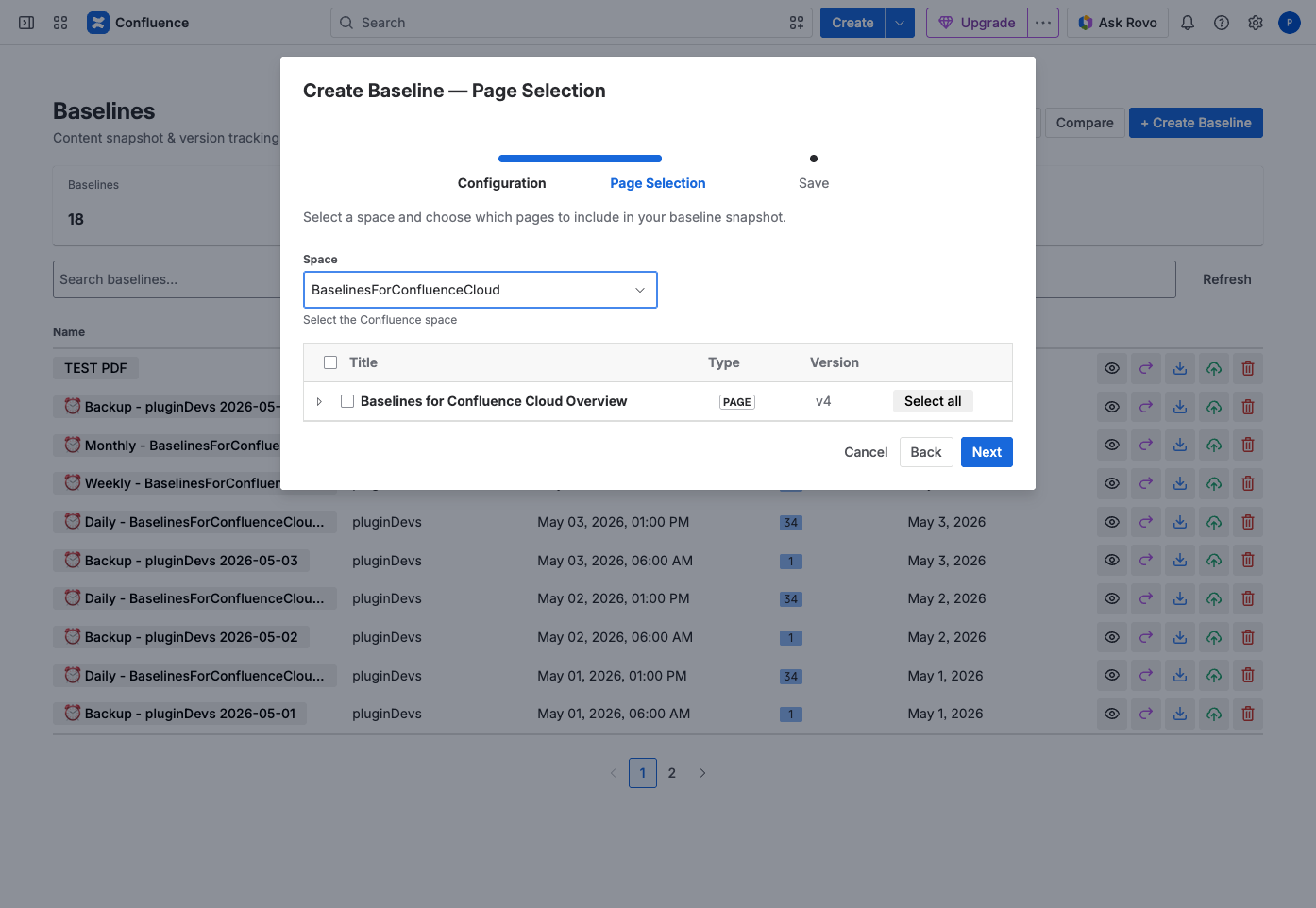Focus the top Search field
This screenshot has height=908, width=1316.
571,23
